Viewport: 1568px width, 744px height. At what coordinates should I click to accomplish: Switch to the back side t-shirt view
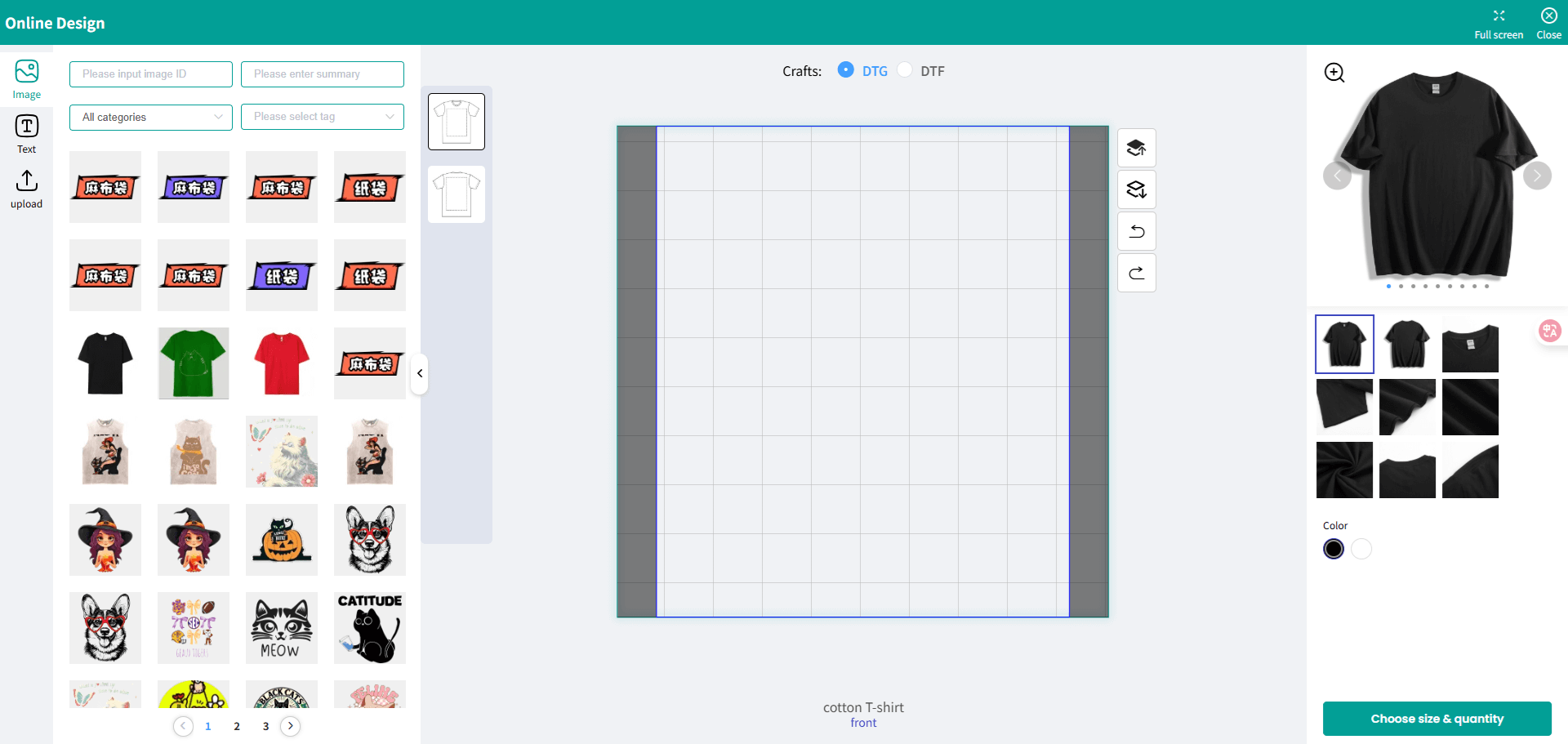click(457, 194)
